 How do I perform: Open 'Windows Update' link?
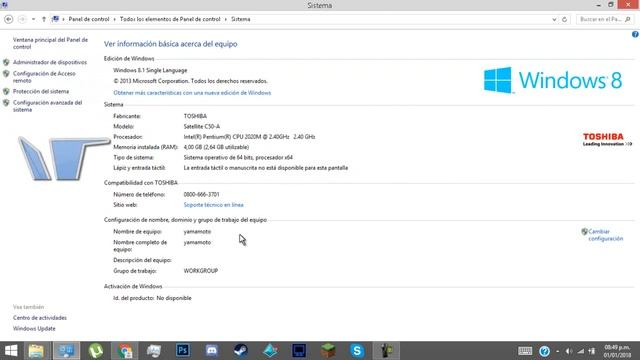coord(34,329)
